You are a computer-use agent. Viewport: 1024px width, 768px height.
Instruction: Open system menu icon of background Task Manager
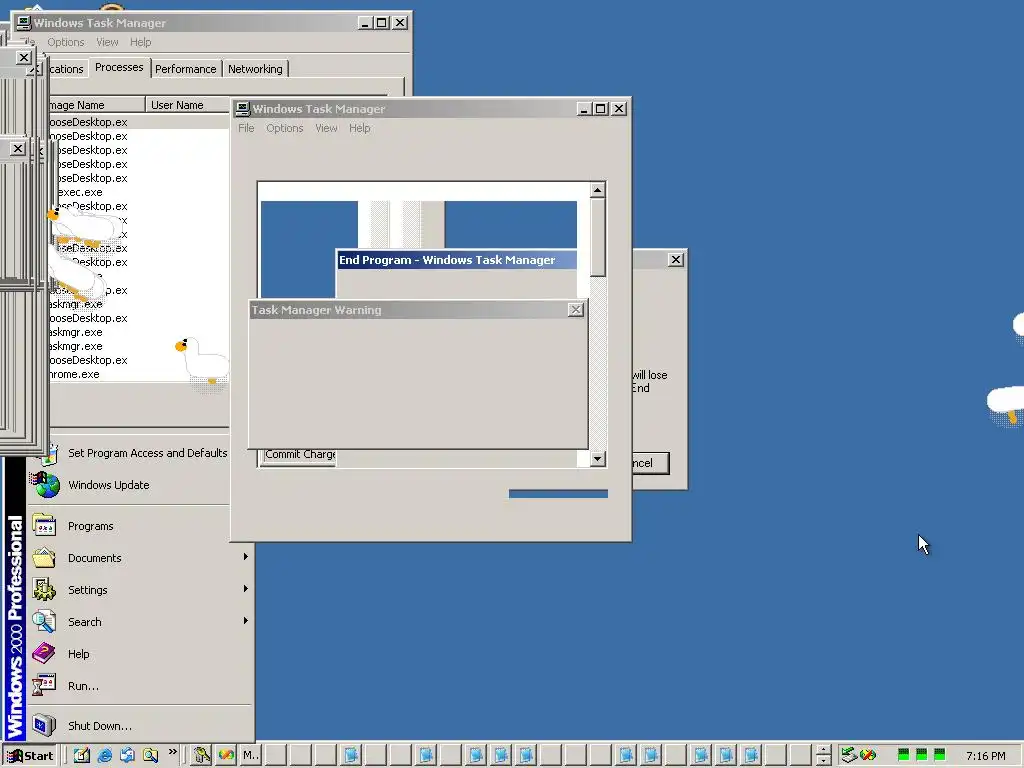[x=24, y=23]
